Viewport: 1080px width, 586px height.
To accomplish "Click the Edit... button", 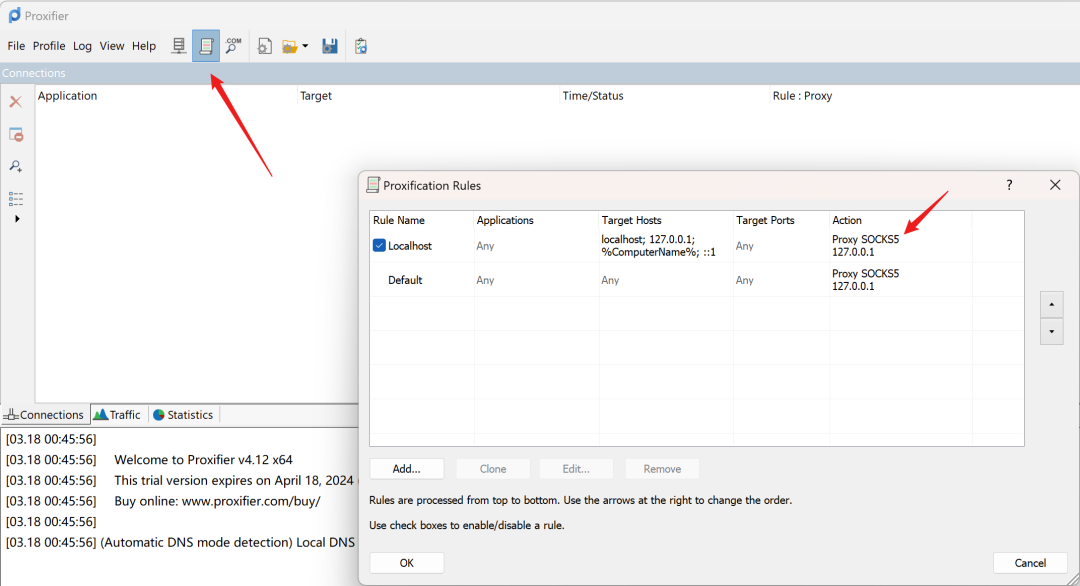I will [576, 469].
